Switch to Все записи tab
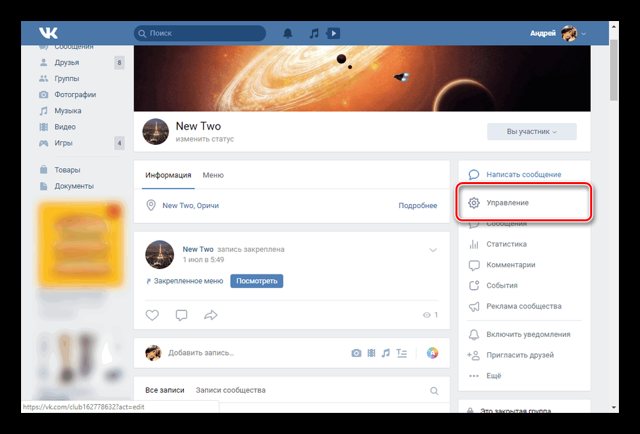Screen dimensions: 640x434 point(165,390)
